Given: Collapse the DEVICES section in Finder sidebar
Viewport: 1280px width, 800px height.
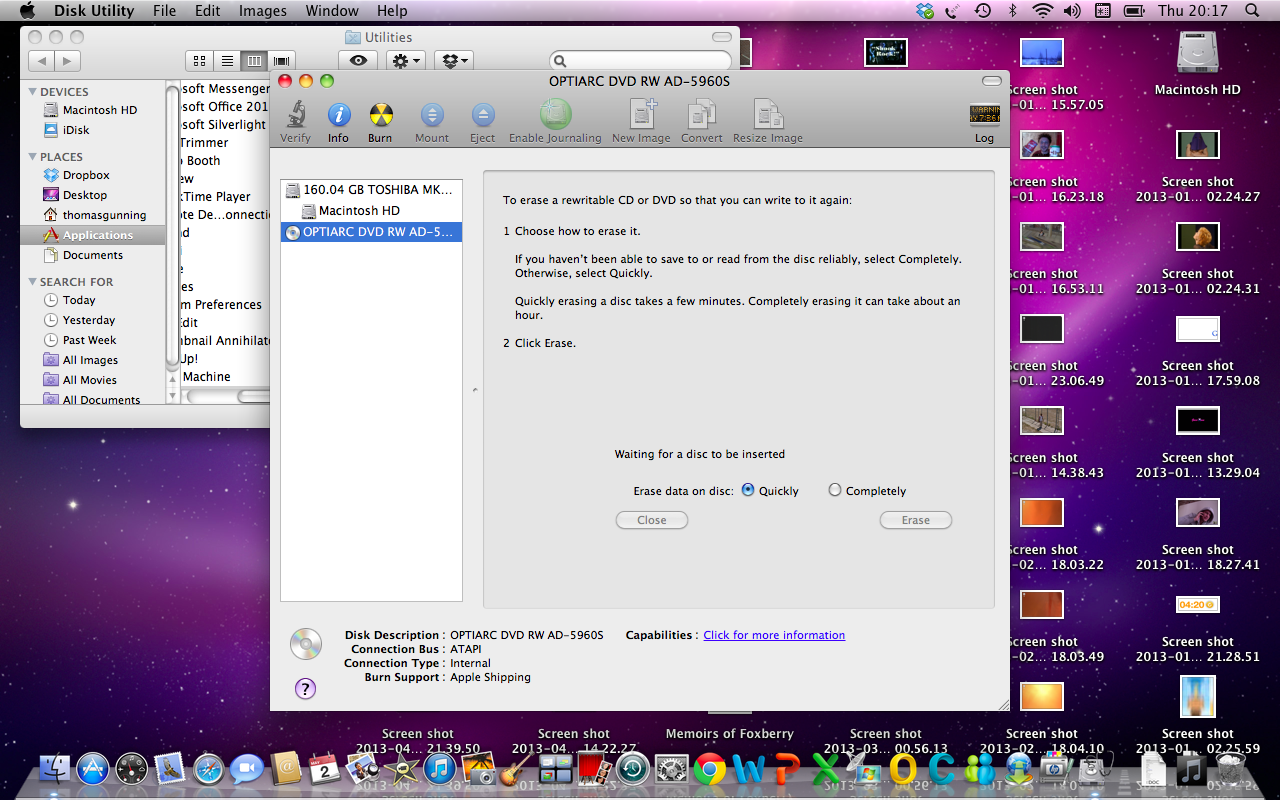Looking at the screenshot, I should (32, 92).
